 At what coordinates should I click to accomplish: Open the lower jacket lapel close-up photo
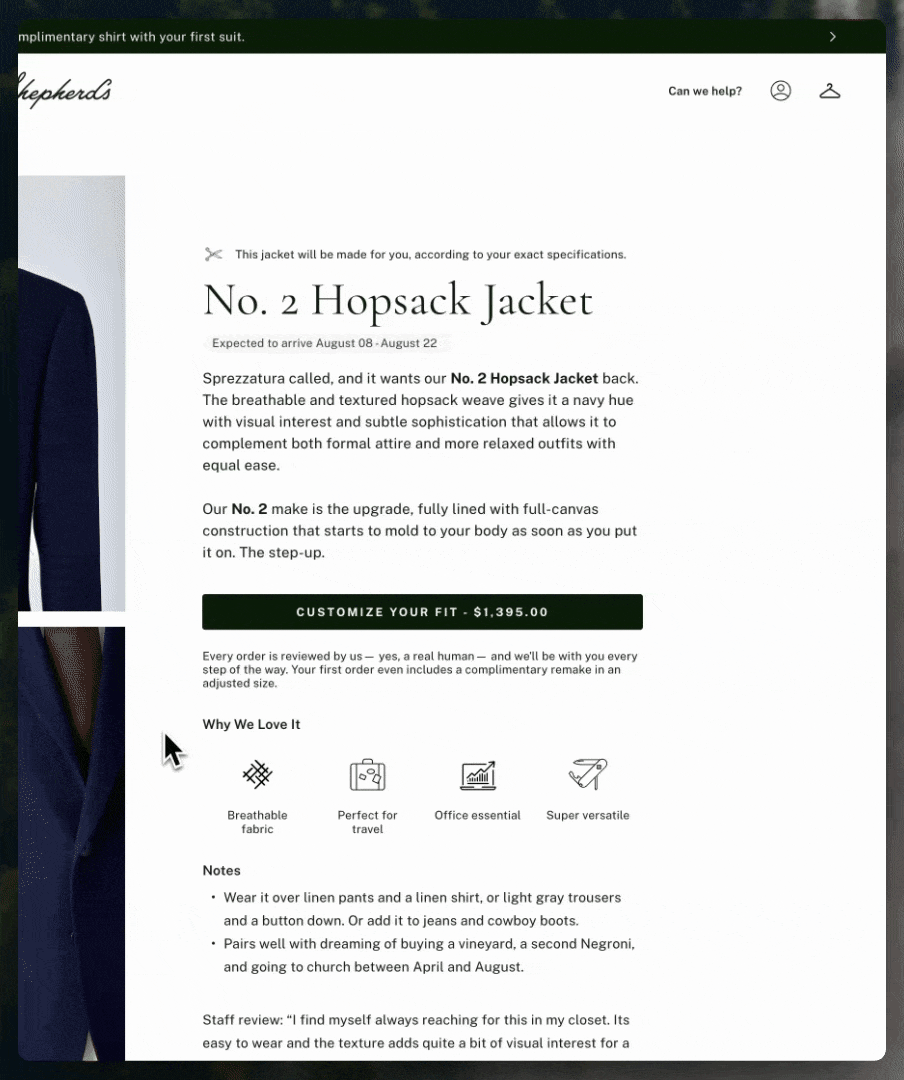(72, 844)
